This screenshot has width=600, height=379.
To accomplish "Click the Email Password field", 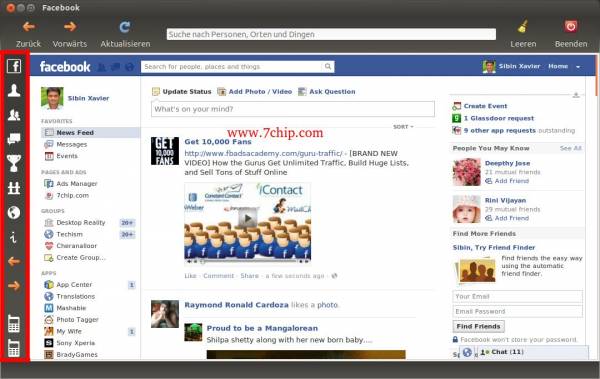I will tap(517, 311).
